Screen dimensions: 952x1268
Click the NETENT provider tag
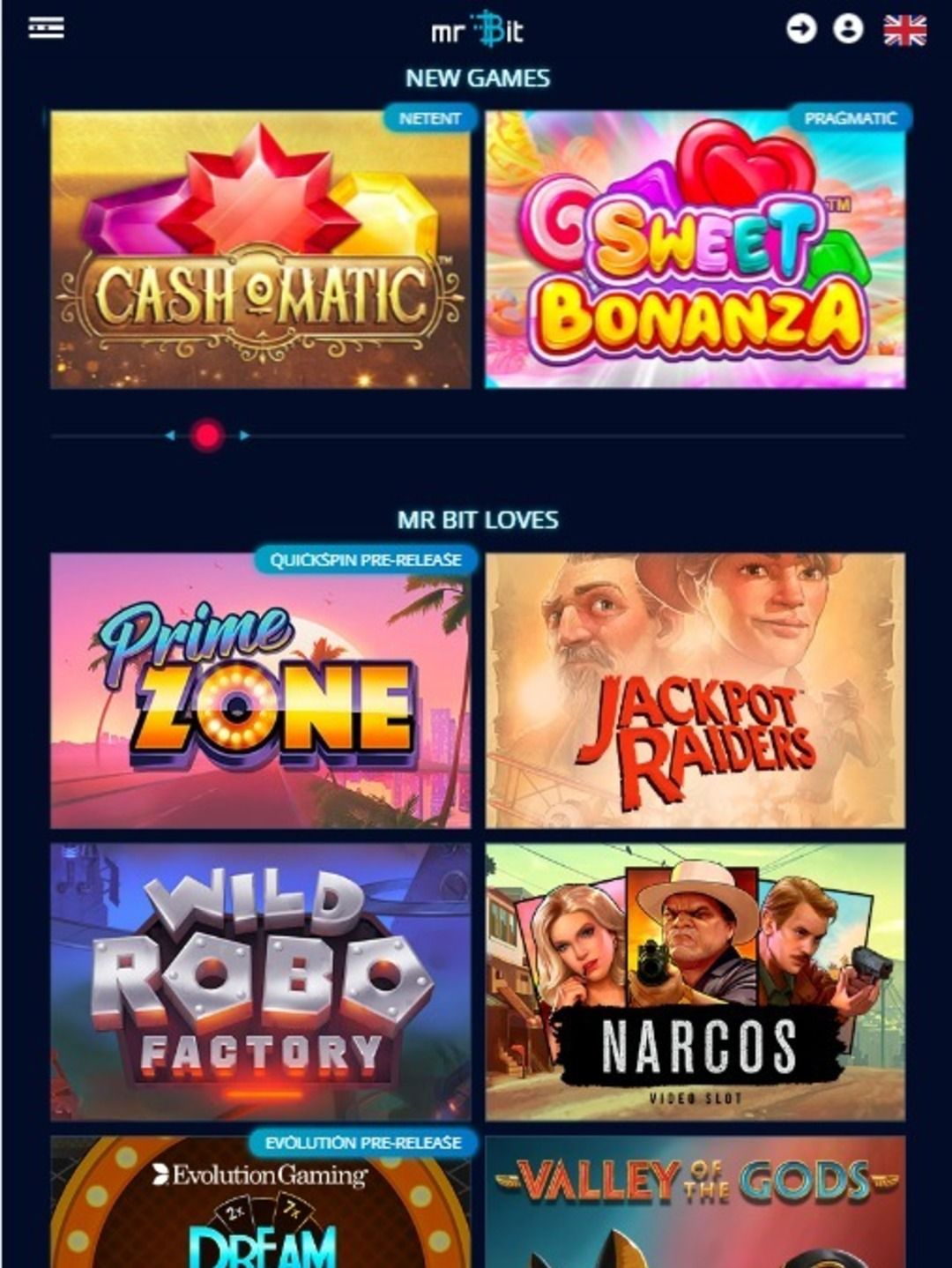coord(430,118)
